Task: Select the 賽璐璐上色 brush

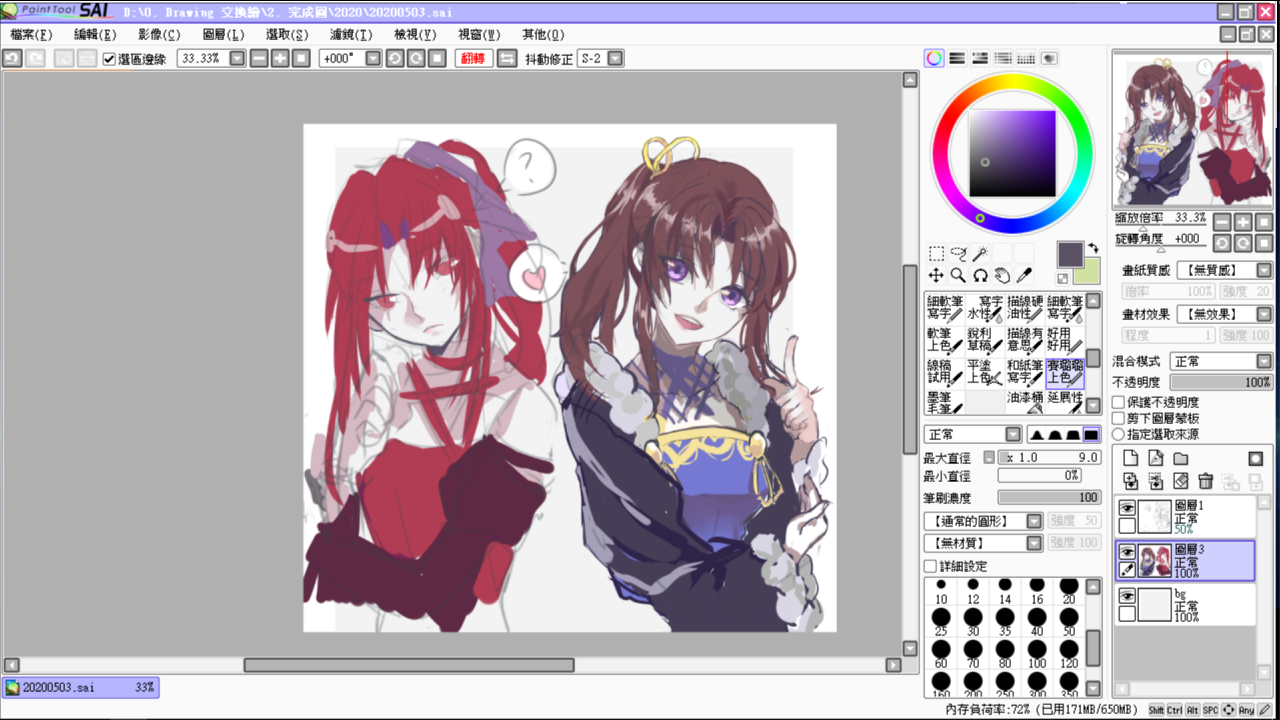Action: [x=1065, y=373]
